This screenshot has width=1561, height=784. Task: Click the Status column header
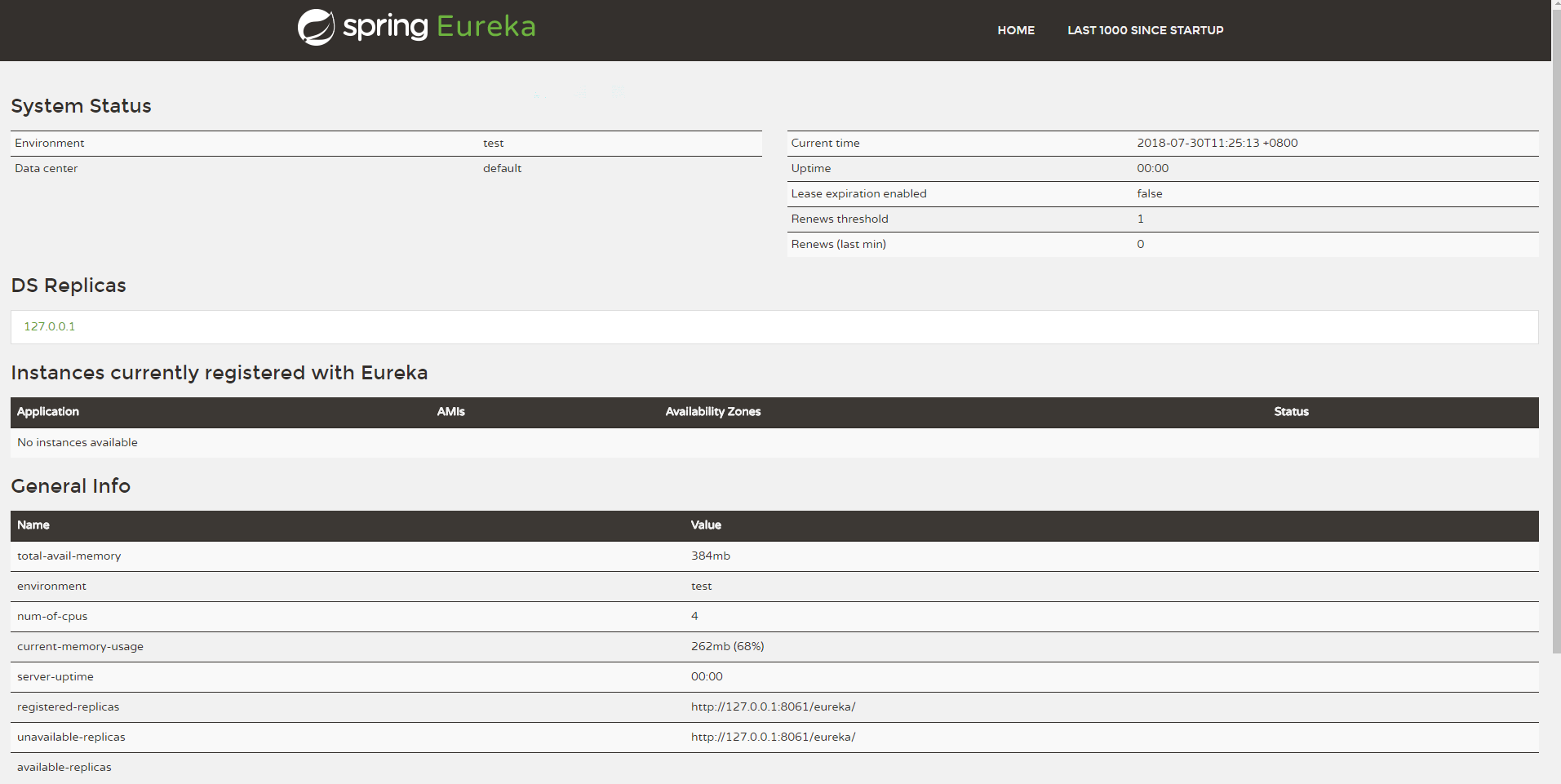click(x=1292, y=412)
